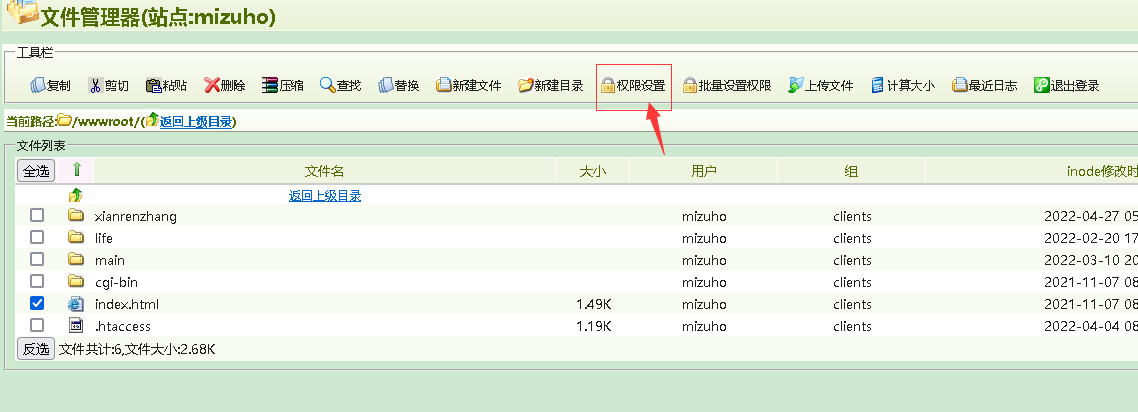Click the folder icon of main
This screenshot has height=412, width=1138.
(75, 259)
